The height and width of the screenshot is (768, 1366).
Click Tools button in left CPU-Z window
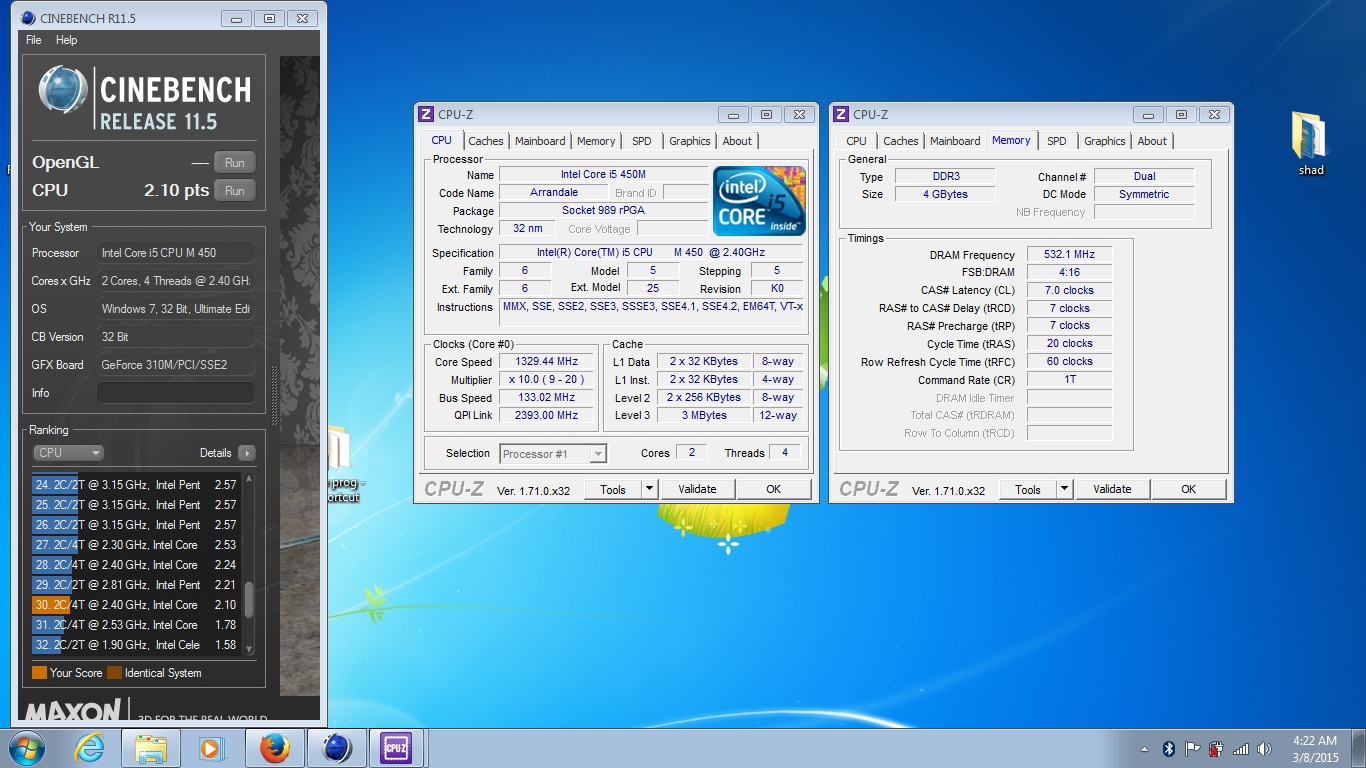pyautogui.click(x=612, y=489)
